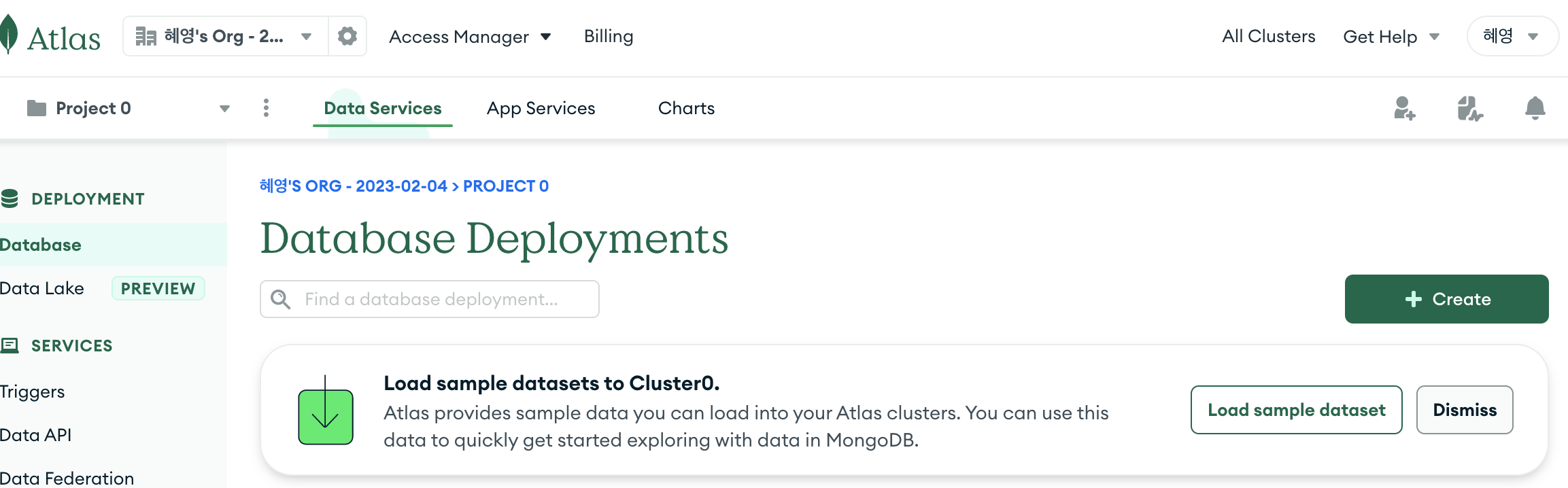
Task: Click the 혜영'S ORG breadcrumb link
Action: (353, 186)
